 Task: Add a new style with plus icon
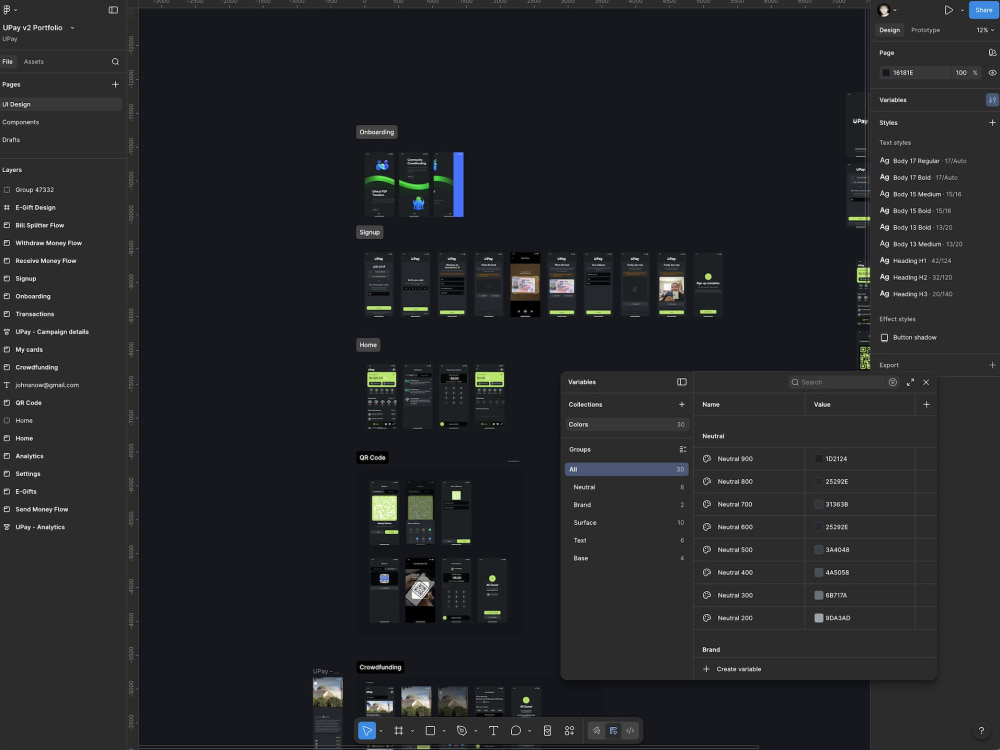point(992,122)
